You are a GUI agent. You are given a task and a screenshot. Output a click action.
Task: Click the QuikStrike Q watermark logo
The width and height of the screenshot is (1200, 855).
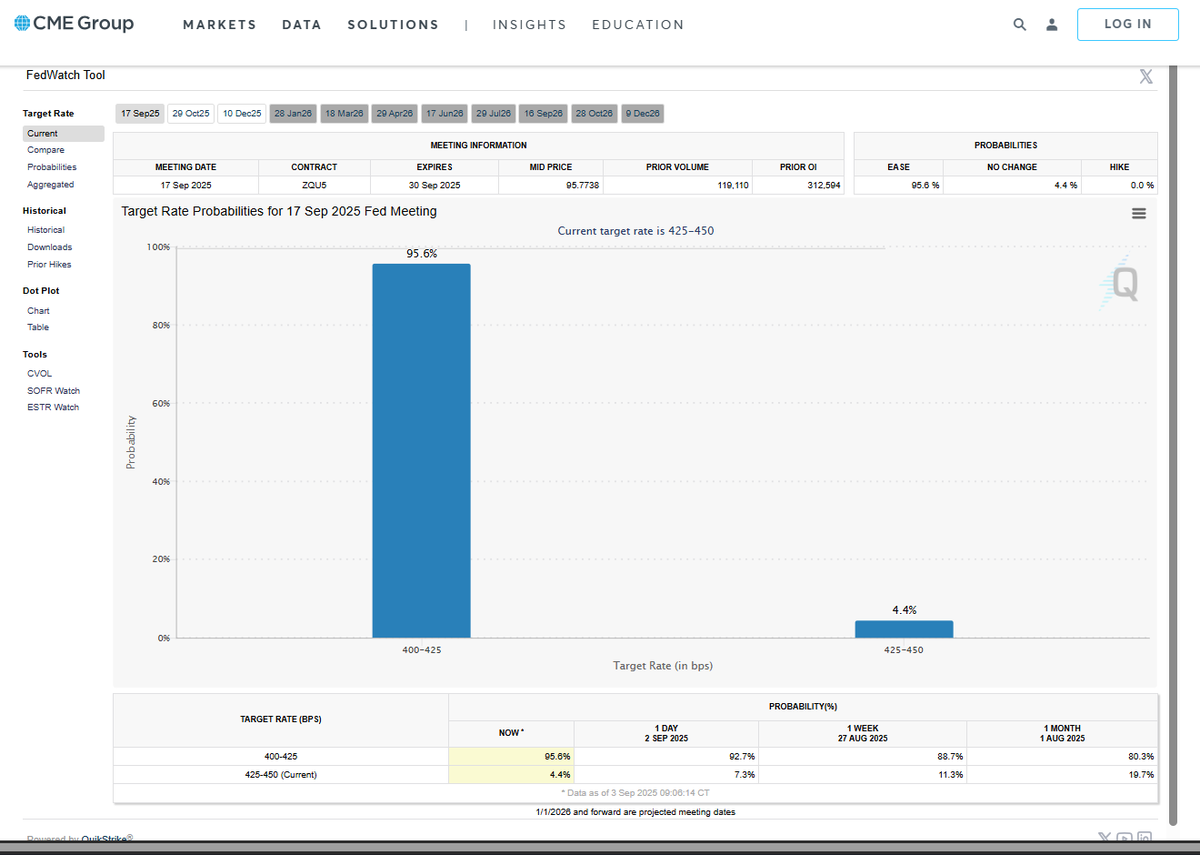(1119, 284)
